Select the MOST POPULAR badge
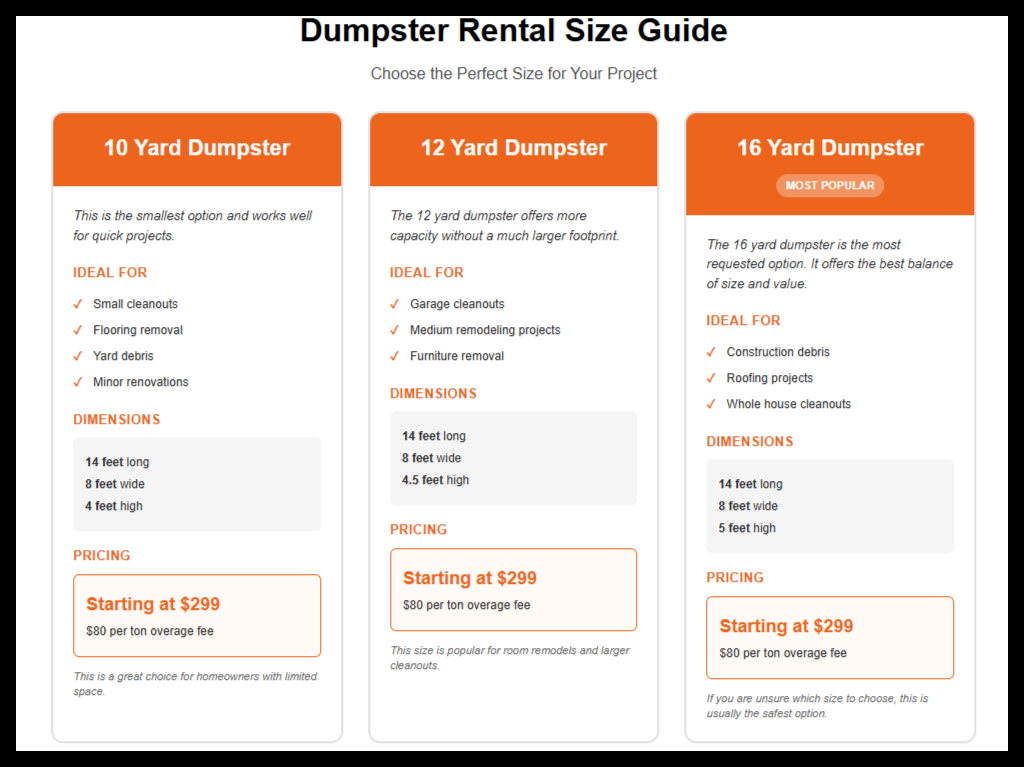 point(830,186)
